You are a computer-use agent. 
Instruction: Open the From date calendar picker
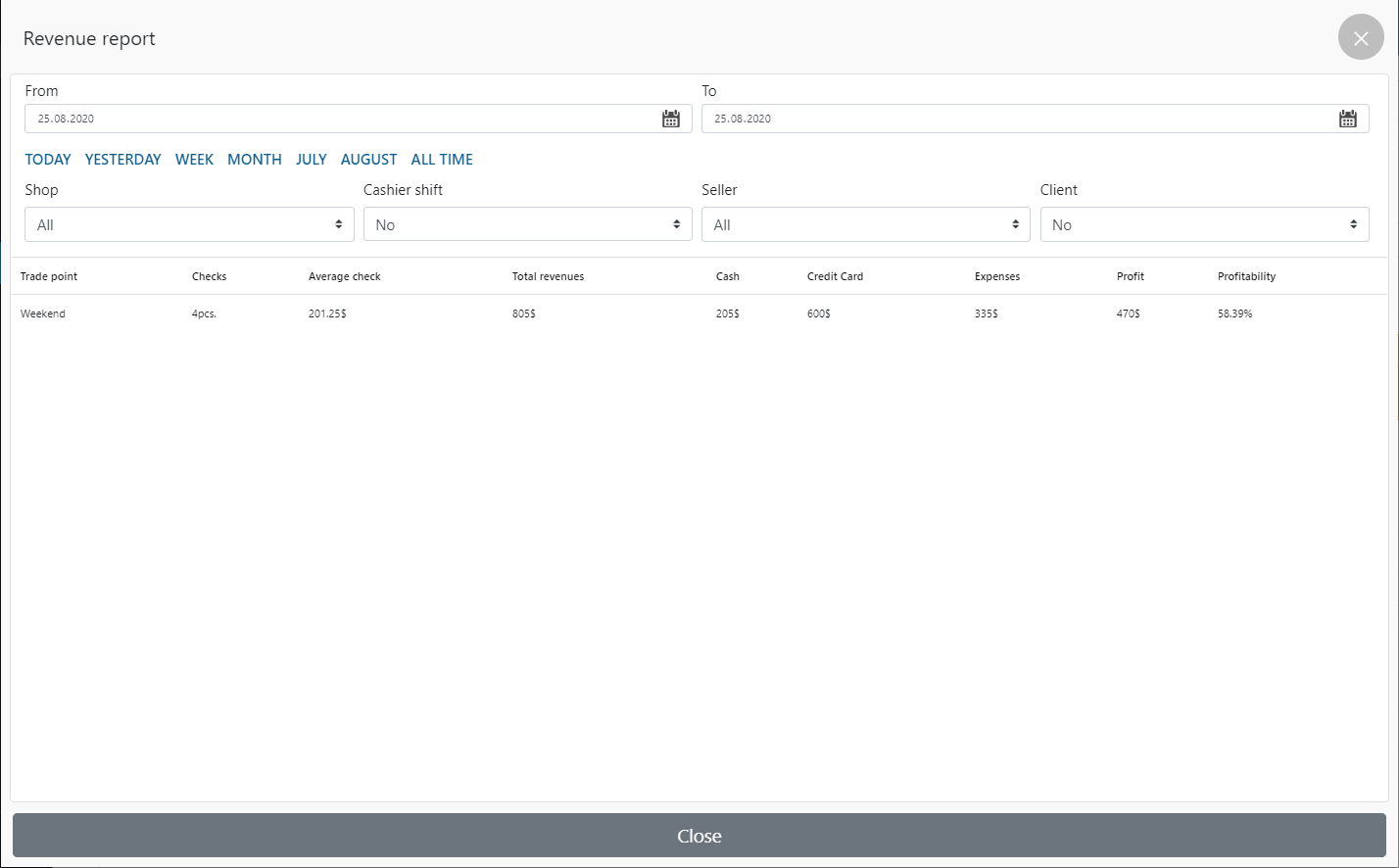click(x=671, y=119)
